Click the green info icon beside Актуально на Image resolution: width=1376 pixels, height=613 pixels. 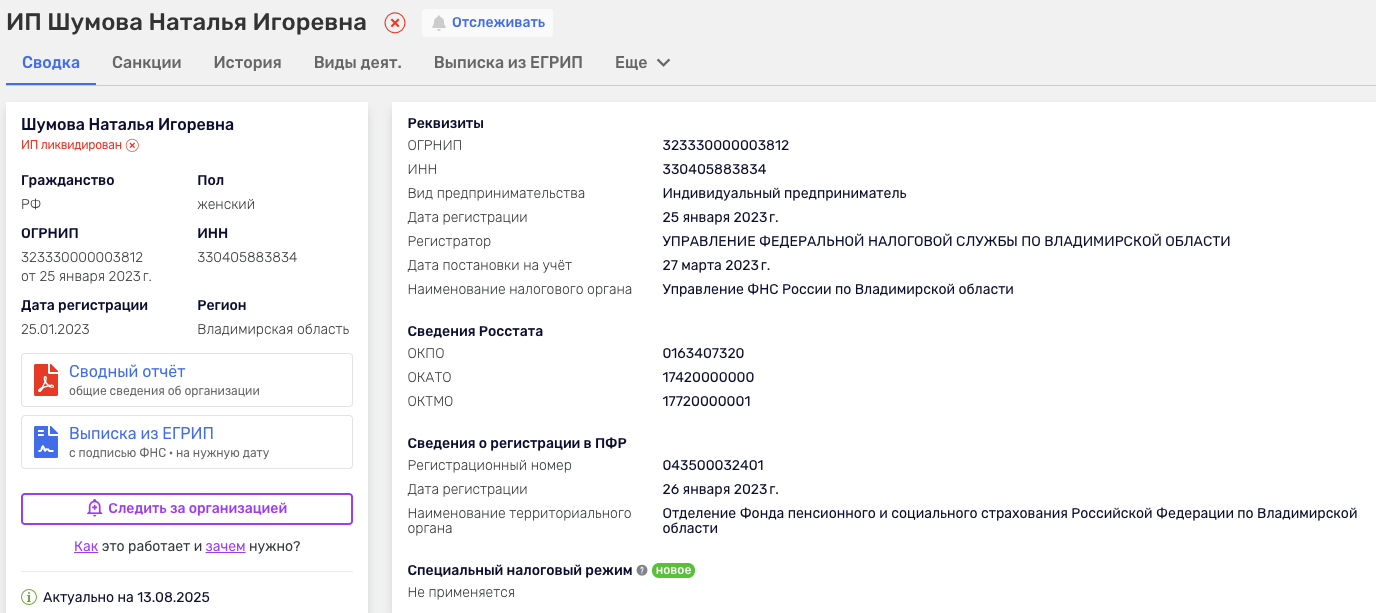29,598
